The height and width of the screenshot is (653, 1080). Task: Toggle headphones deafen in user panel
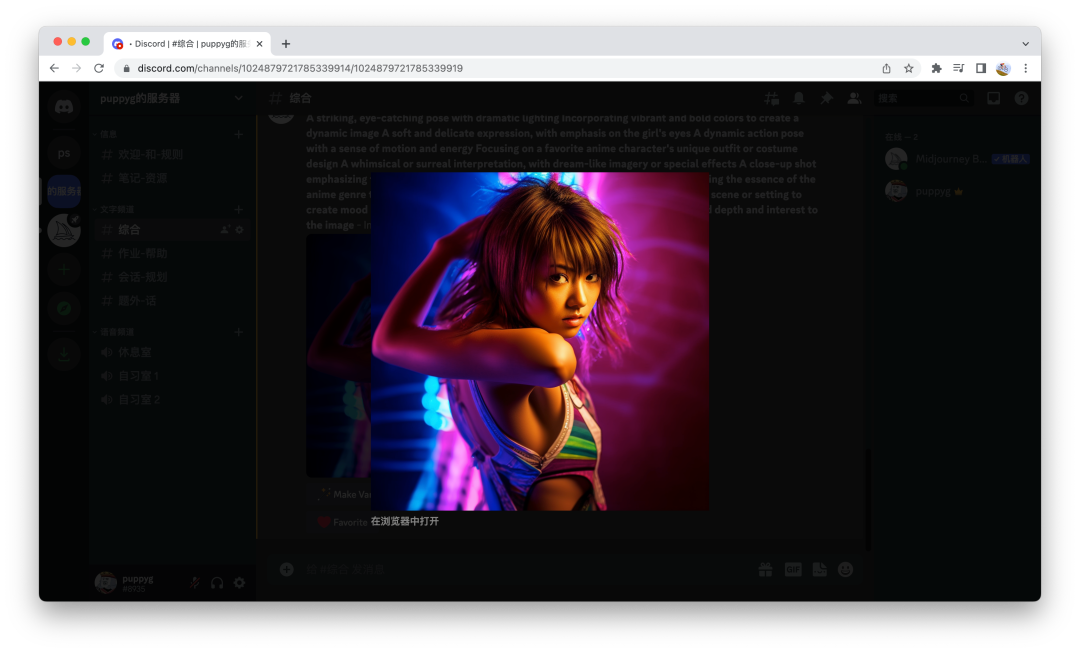(217, 582)
